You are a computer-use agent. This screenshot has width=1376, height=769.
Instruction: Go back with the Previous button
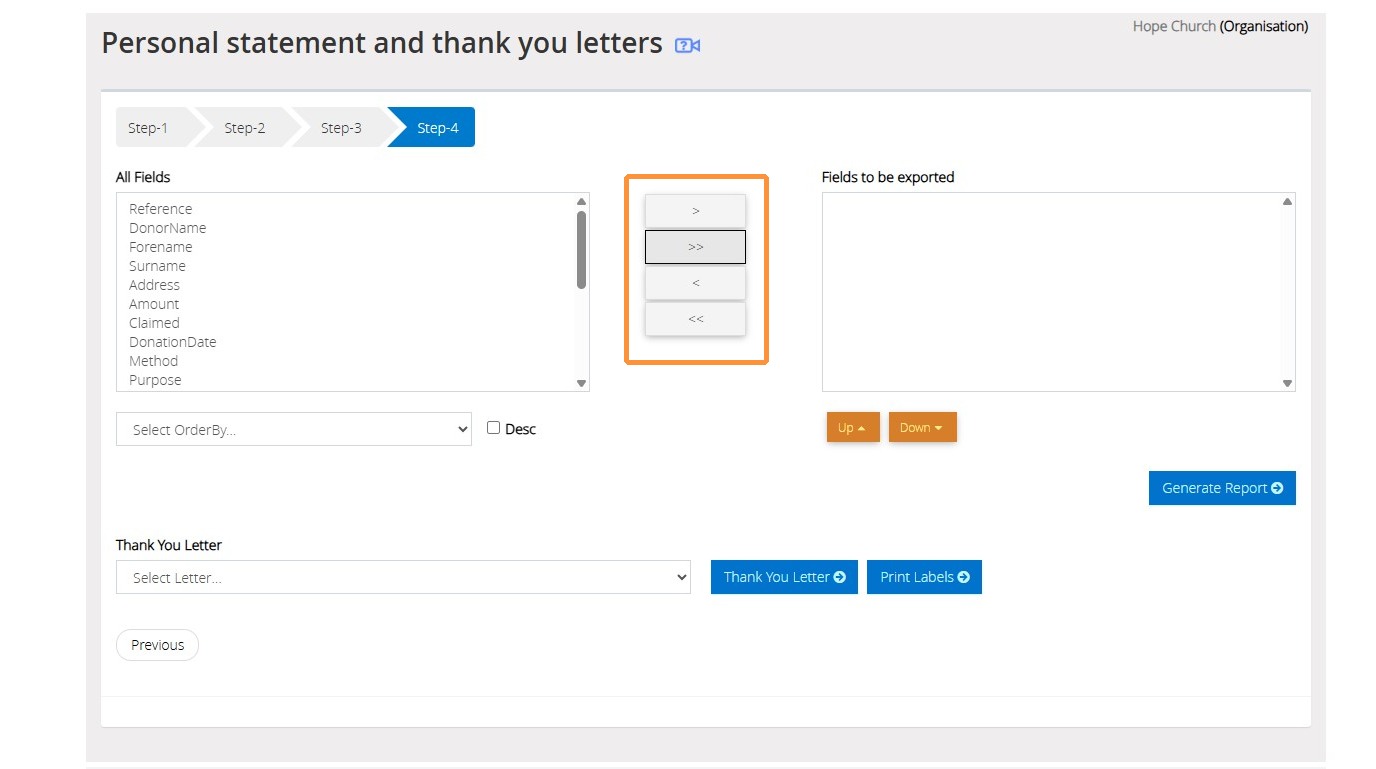pos(157,645)
